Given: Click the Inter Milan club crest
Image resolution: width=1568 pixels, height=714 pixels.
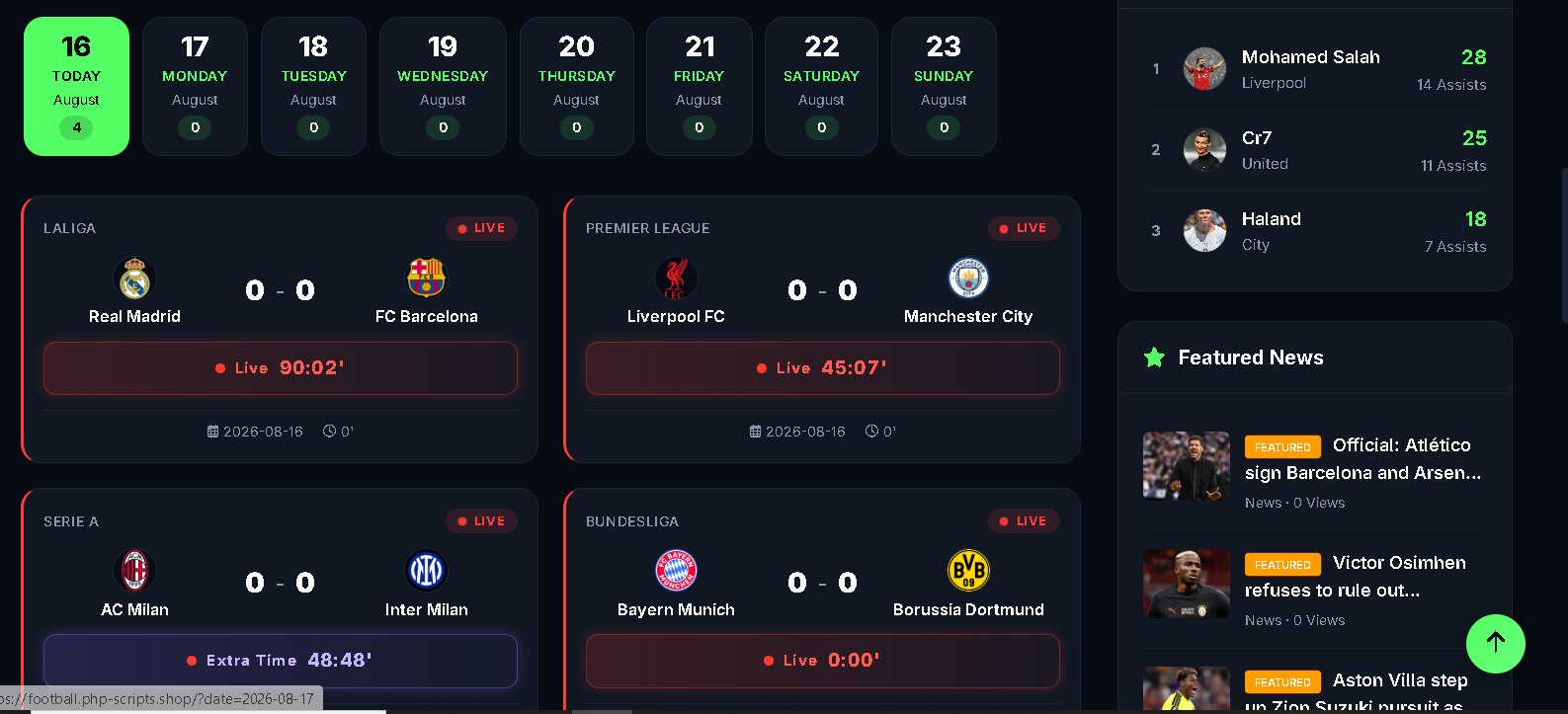Looking at the screenshot, I should 426,571.
